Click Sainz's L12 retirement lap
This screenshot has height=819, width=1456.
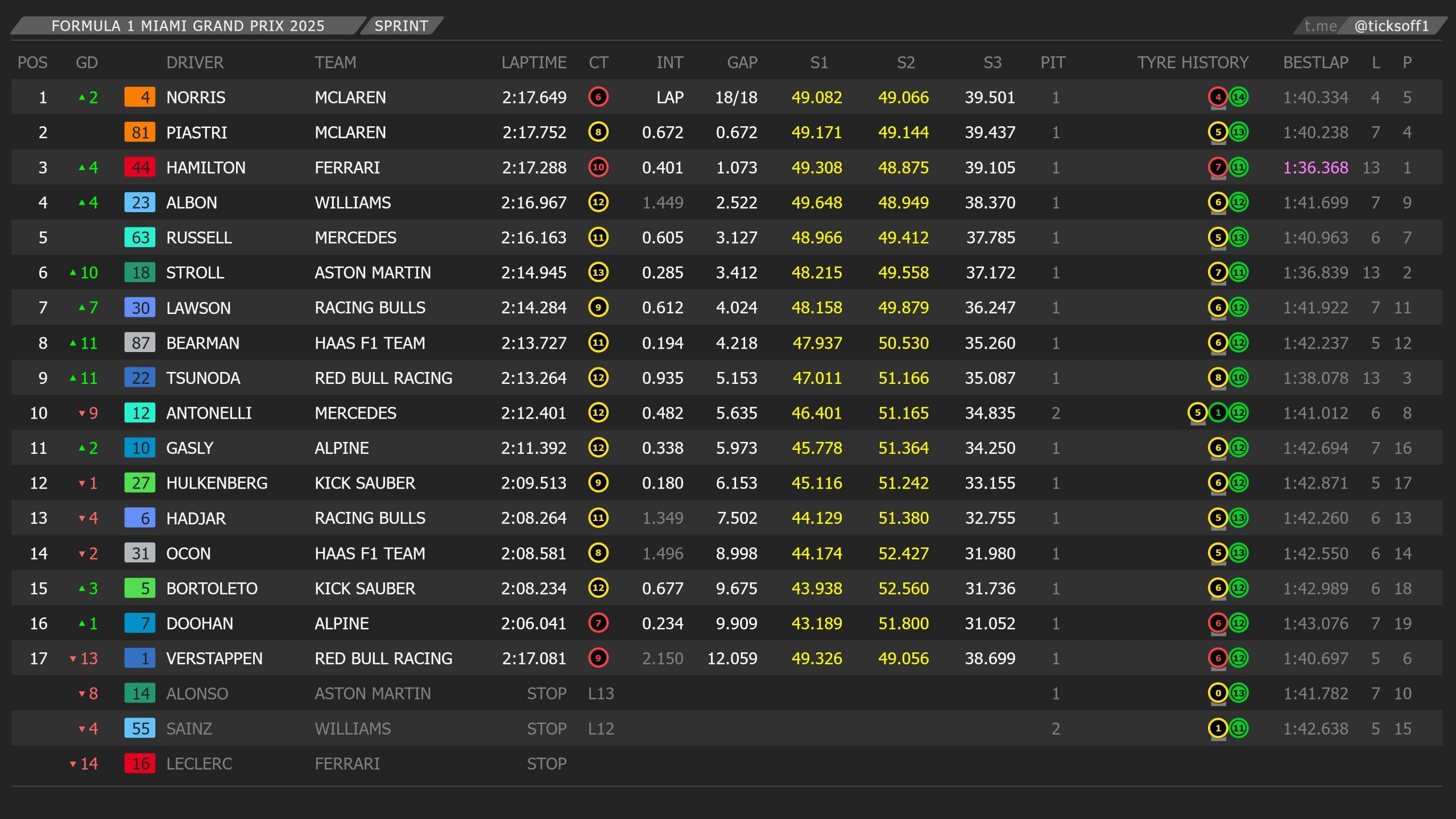point(601,729)
